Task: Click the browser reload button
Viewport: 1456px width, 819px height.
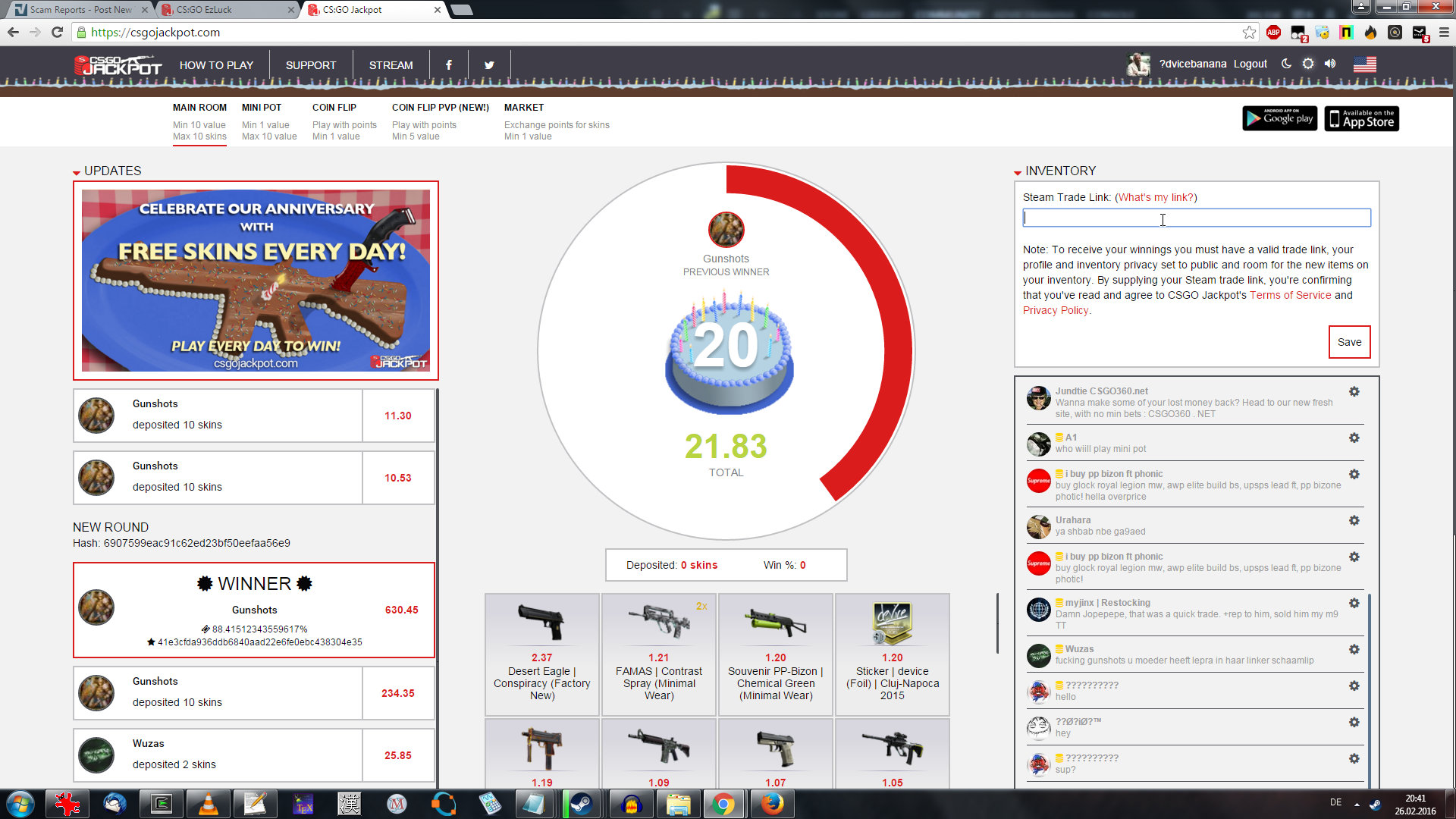Action: tap(57, 32)
